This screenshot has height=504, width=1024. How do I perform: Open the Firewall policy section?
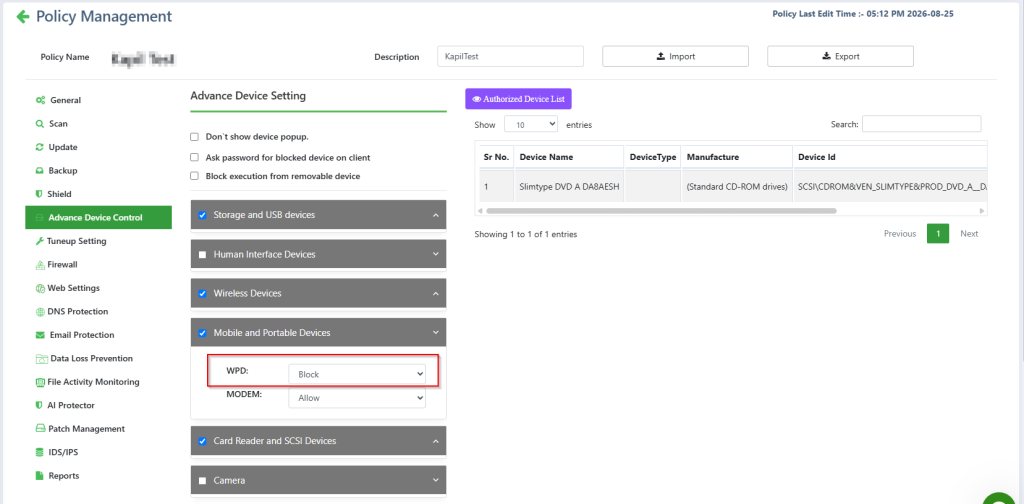click(62, 264)
